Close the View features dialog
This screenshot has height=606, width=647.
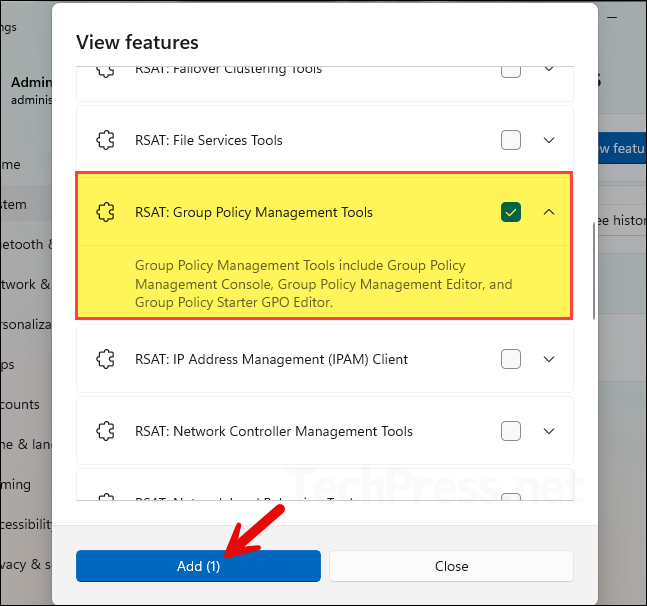pyautogui.click(x=451, y=566)
